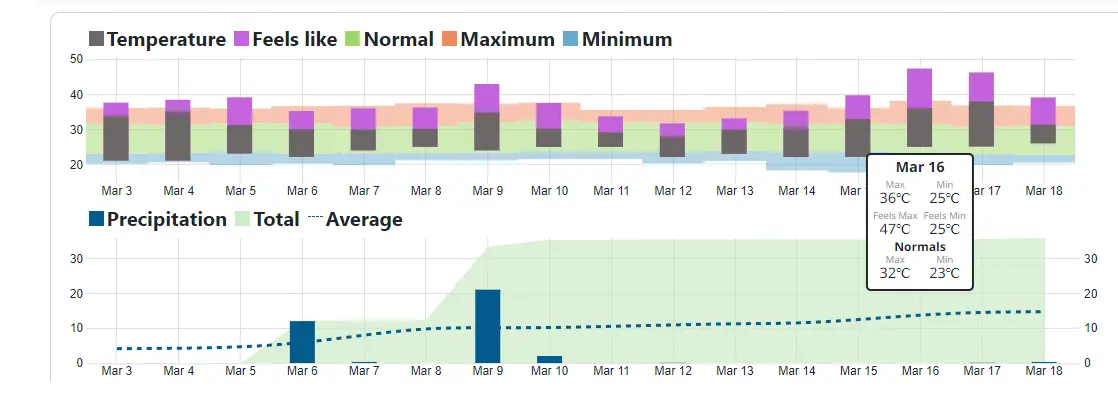Select the Mar 8 temperature bar
This screenshot has height=395, width=1118.
click(425, 138)
